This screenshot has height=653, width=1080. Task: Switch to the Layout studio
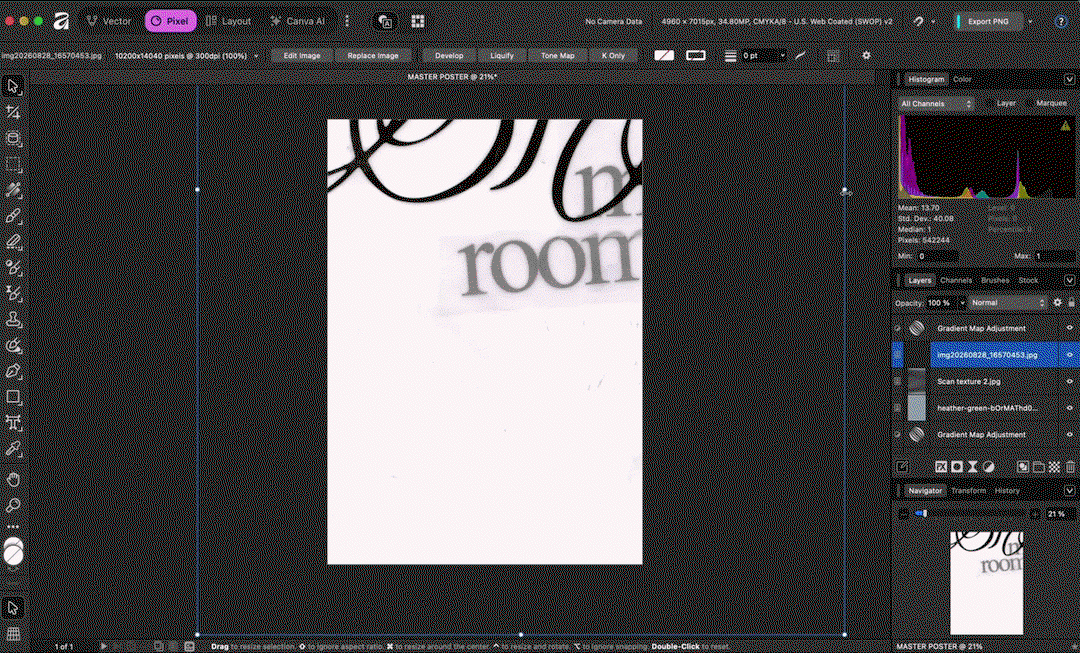pyautogui.click(x=229, y=21)
